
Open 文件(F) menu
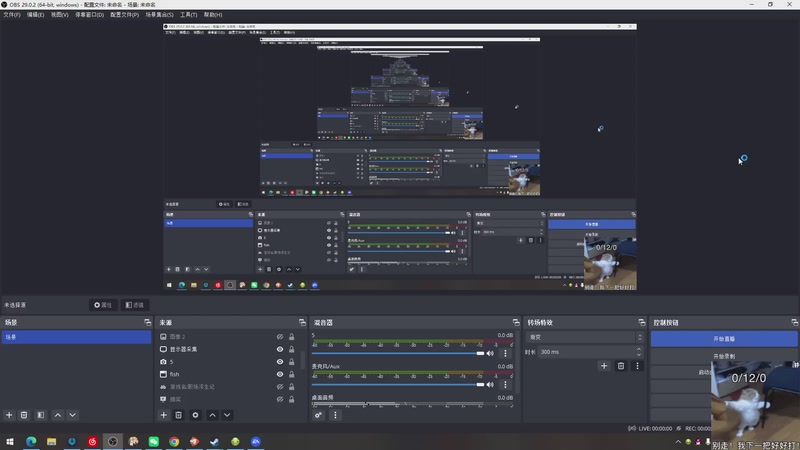12,15
